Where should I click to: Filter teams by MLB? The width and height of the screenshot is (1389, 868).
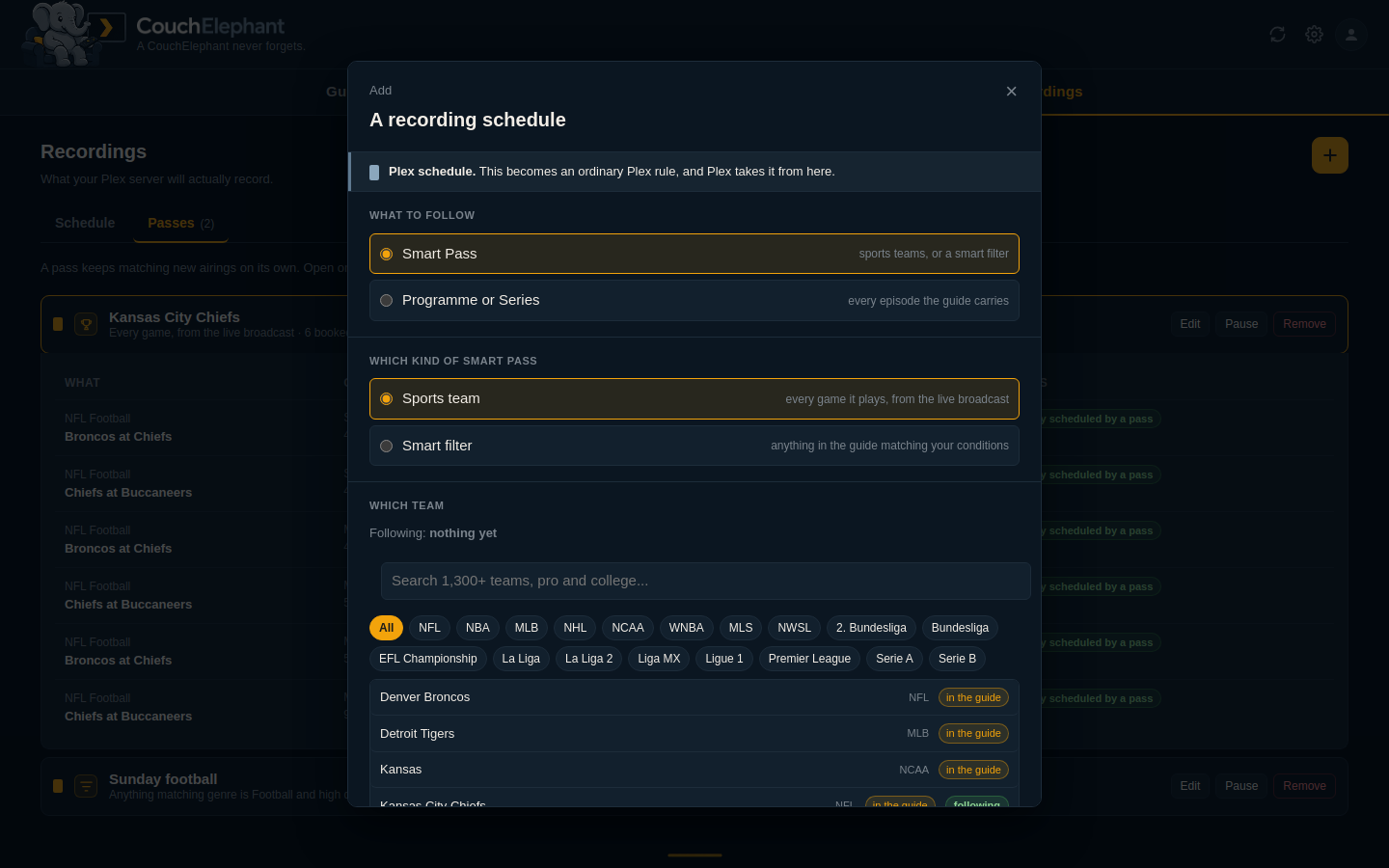pos(527,628)
